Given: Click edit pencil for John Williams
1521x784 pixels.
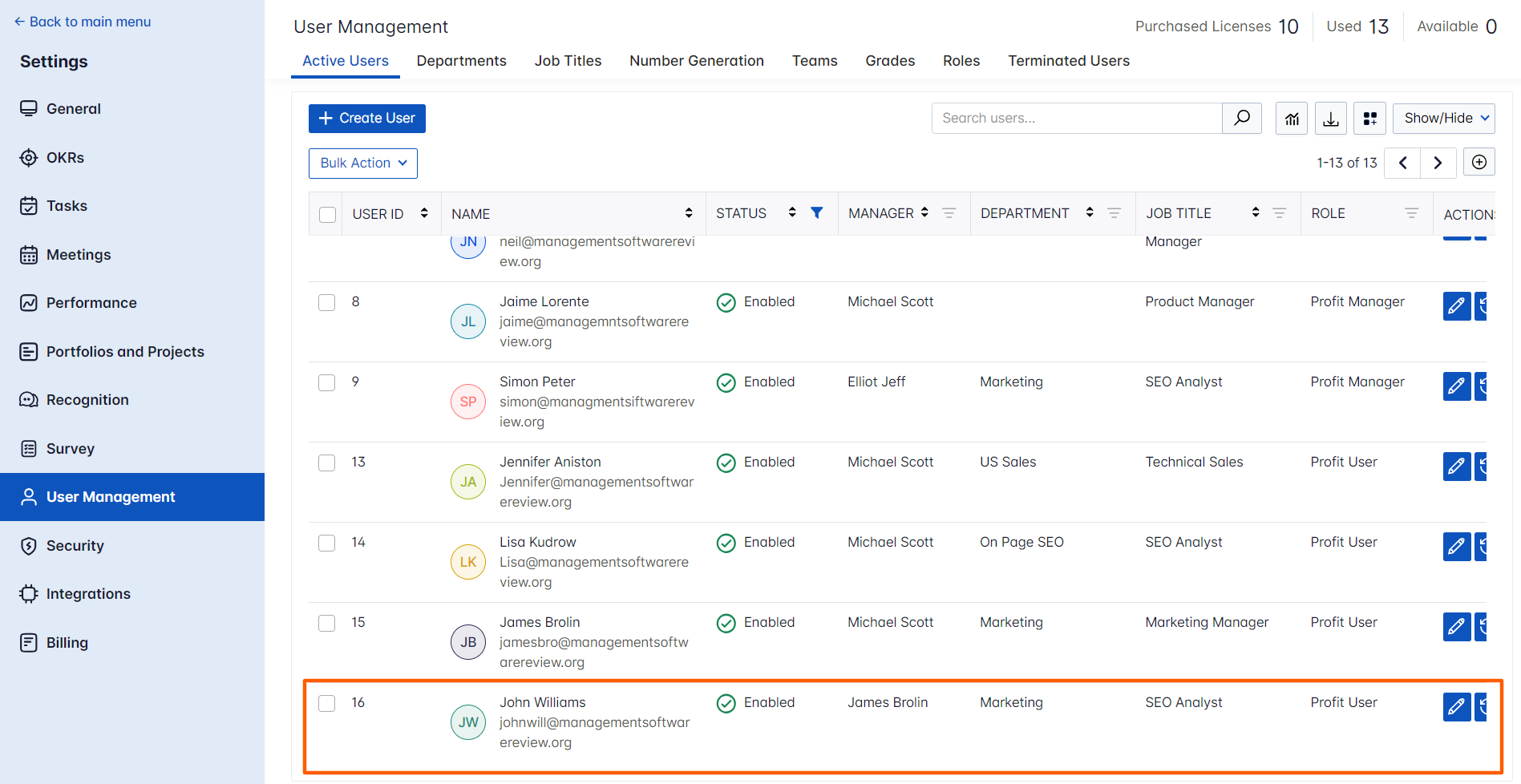Looking at the screenshot, I should pyautogui.click(x=1456, y=706).
